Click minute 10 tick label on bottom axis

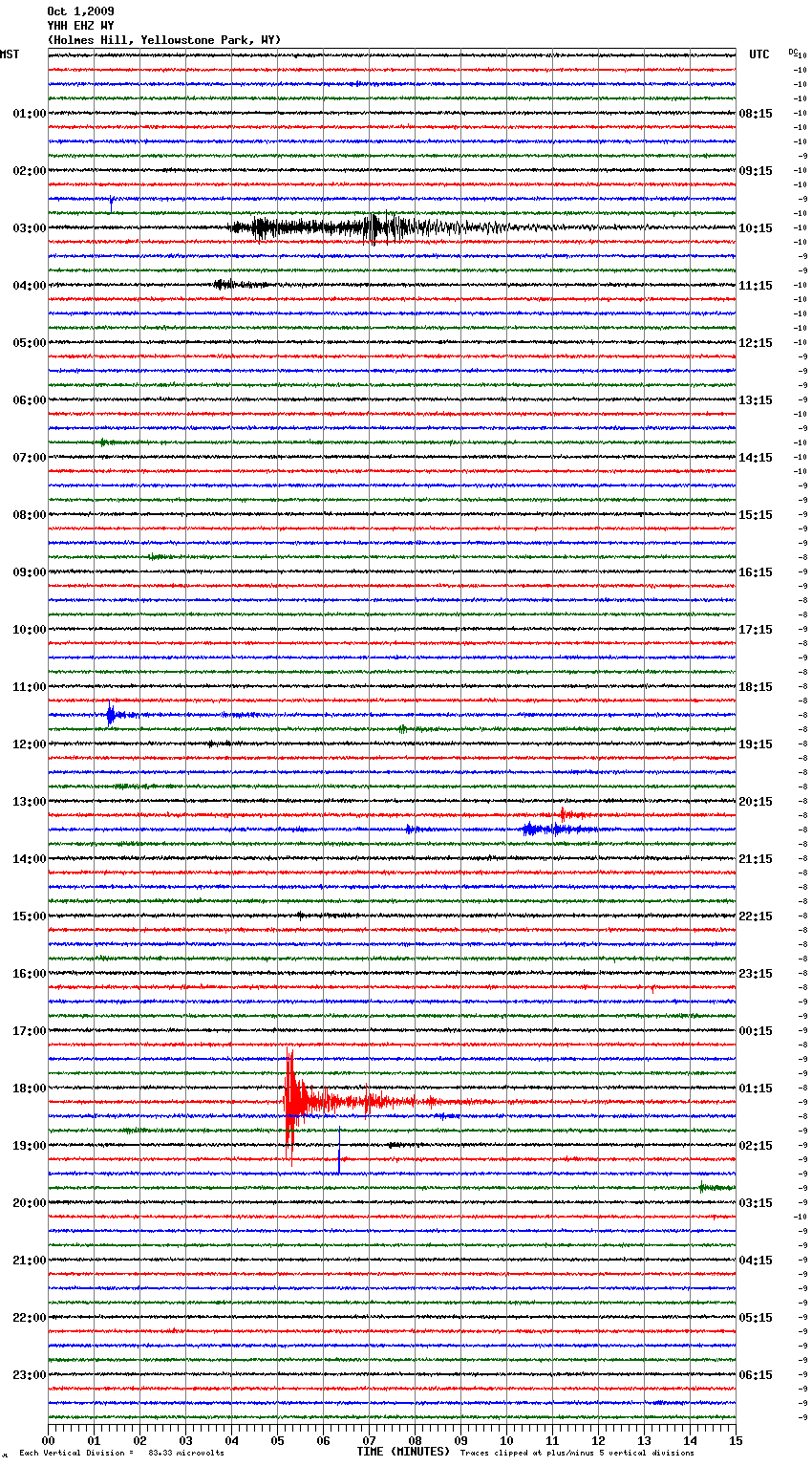[x=506, y=1440]
